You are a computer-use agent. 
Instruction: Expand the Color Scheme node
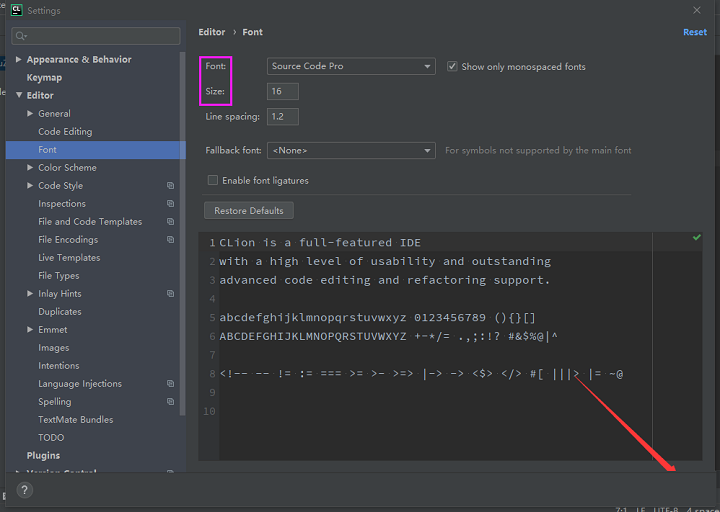coord(30,168)
